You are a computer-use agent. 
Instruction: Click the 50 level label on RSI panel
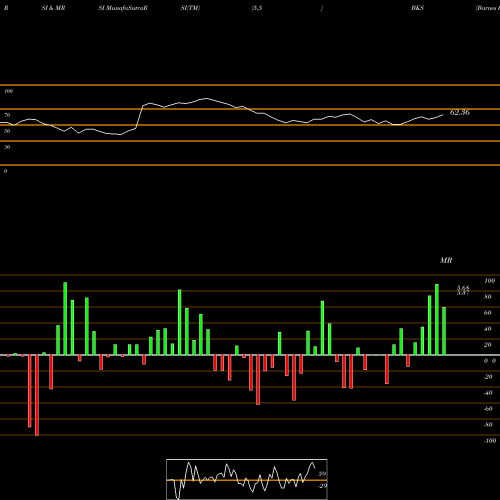[x=7, y=131]
